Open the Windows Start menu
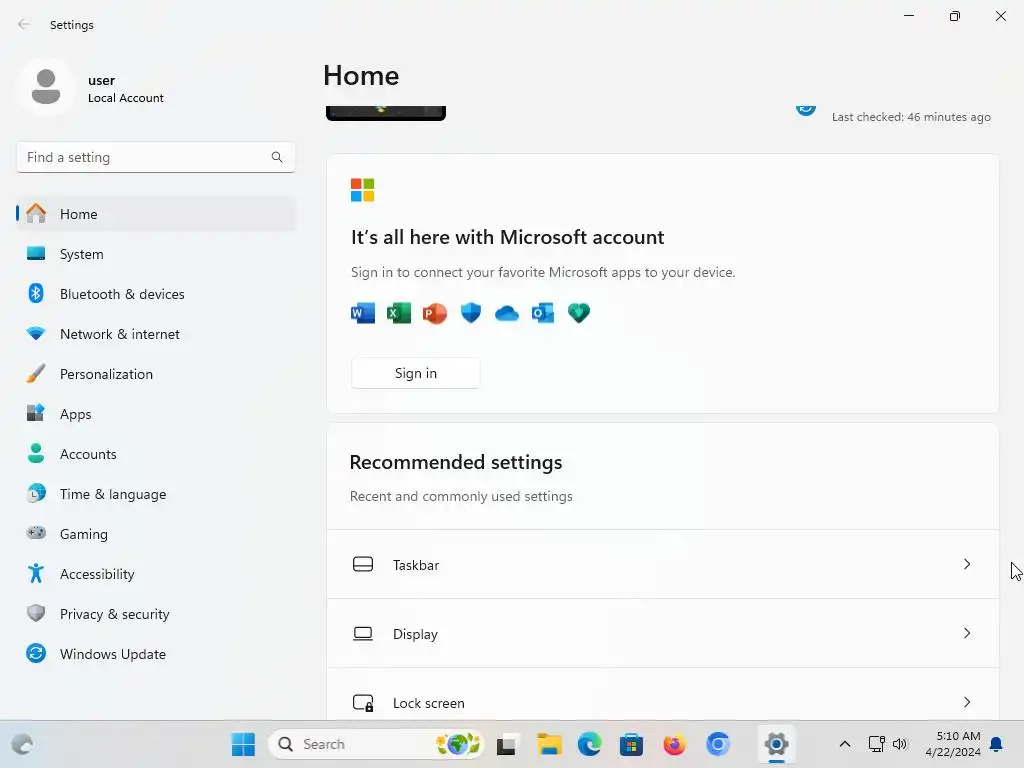 pyautogui.click(x=243, y=744)
